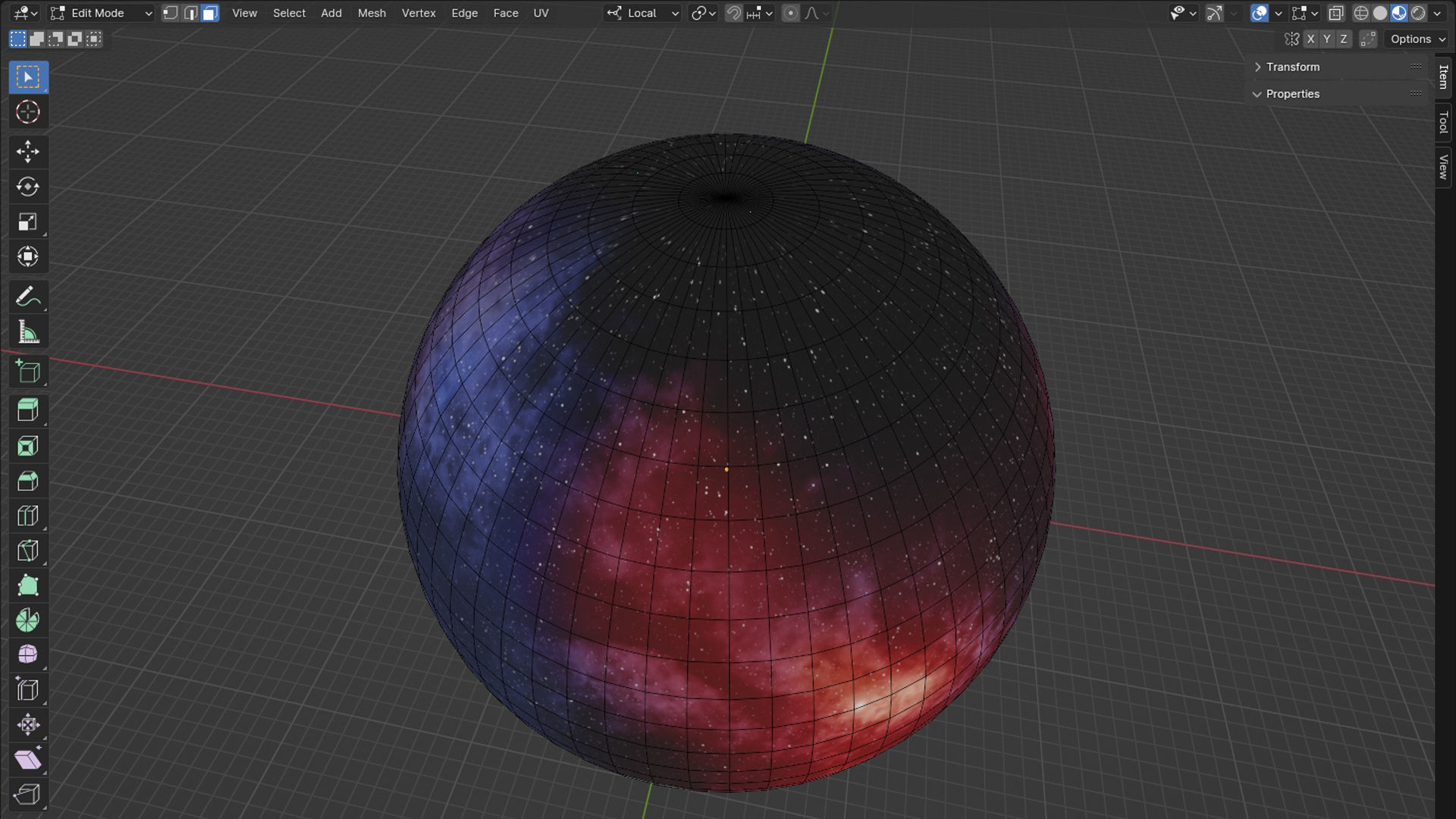Set selection mode to subtract

[55, 39]
